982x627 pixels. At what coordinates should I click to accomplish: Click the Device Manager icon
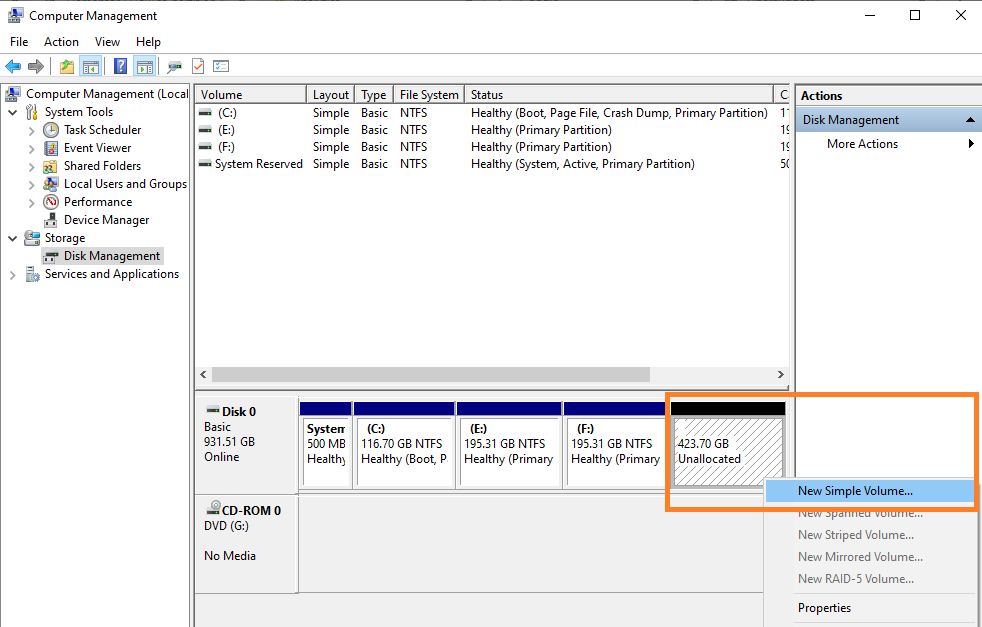51,220
